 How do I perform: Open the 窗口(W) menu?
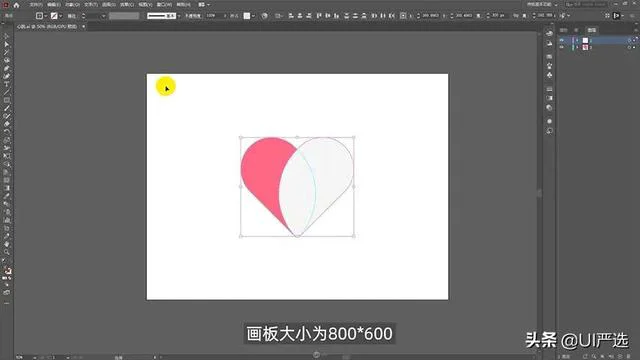point(164,5)
